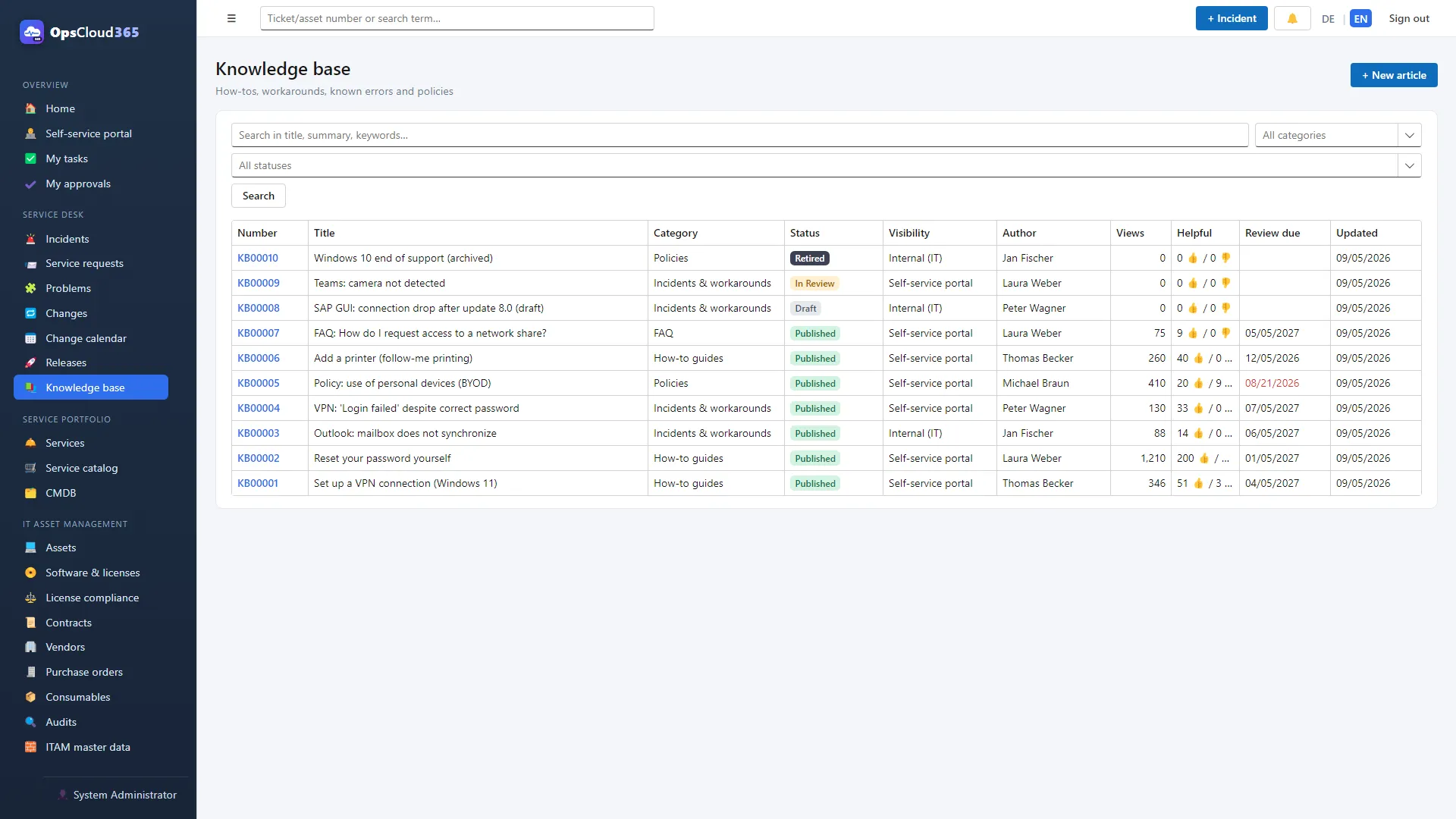Click the Services bell icon

(x=30, y=443)
